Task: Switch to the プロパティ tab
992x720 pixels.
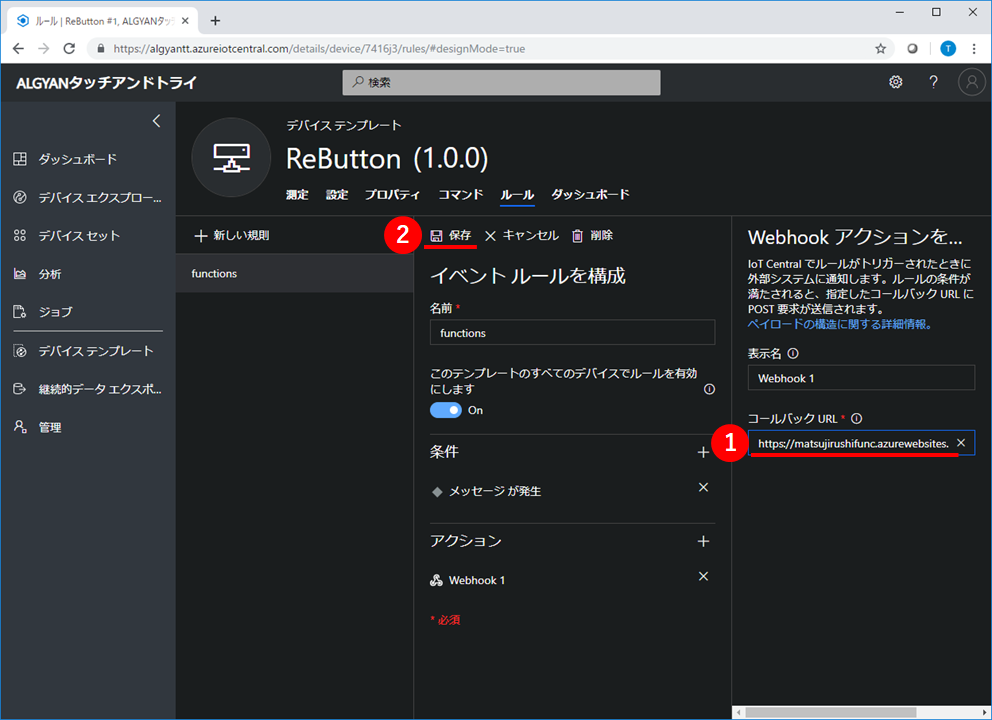Action: [392, 195]
